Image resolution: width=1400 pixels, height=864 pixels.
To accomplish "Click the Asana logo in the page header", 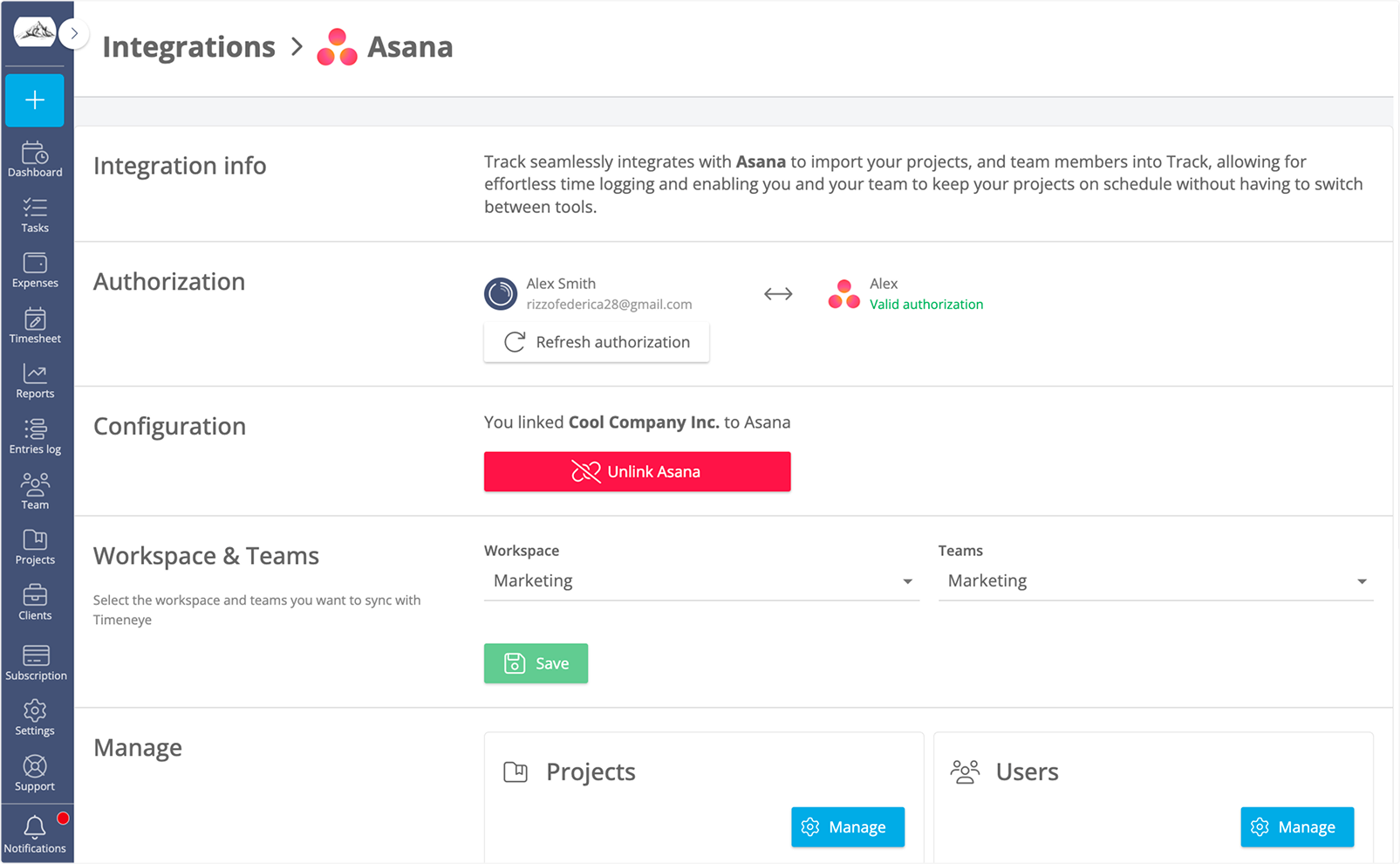I will click(x=338, y=47).
